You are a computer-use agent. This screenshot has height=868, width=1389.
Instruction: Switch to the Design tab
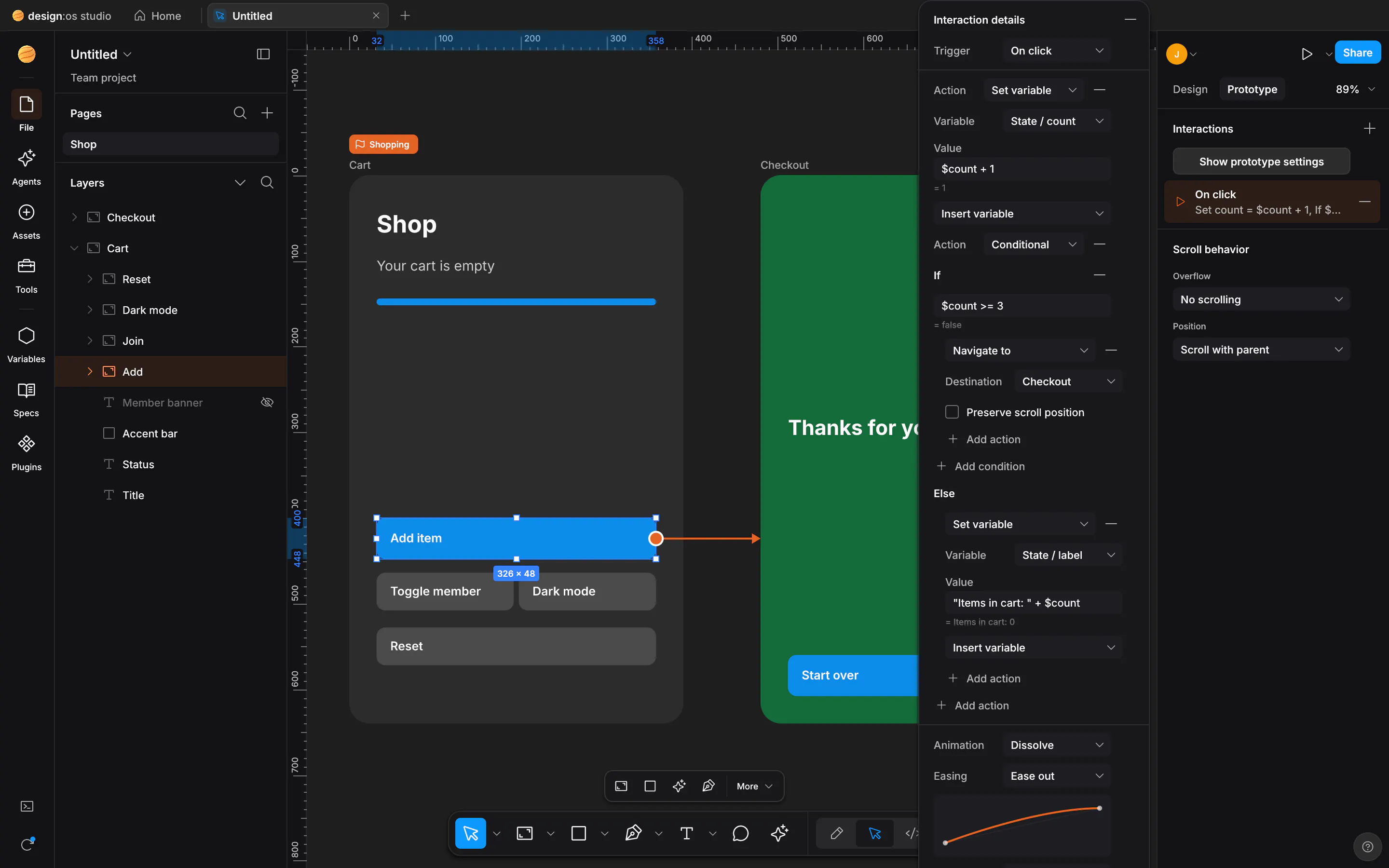pyautogui.click(x=1190, y=89)
